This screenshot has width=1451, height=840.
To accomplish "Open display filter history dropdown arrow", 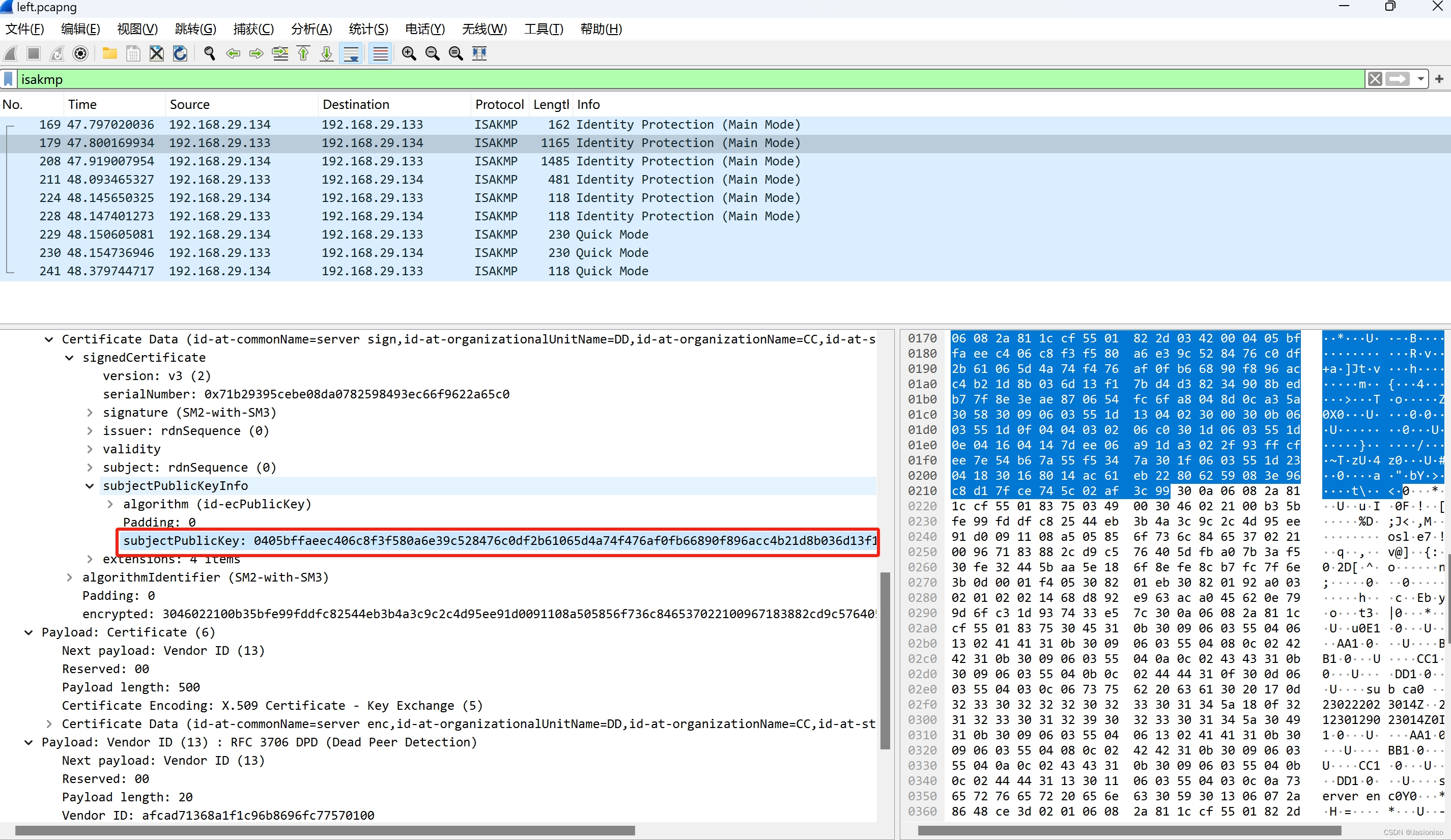I will click(1421, 79).
